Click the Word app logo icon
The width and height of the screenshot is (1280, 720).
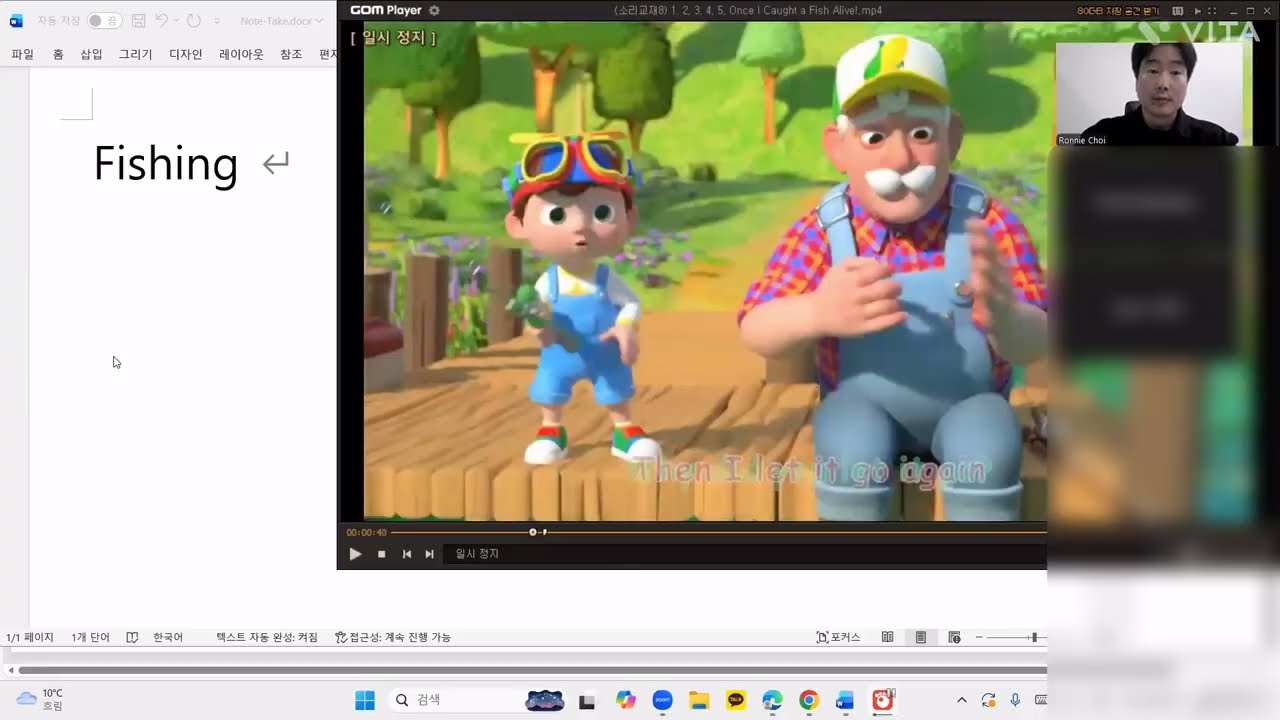pos(16,21)
